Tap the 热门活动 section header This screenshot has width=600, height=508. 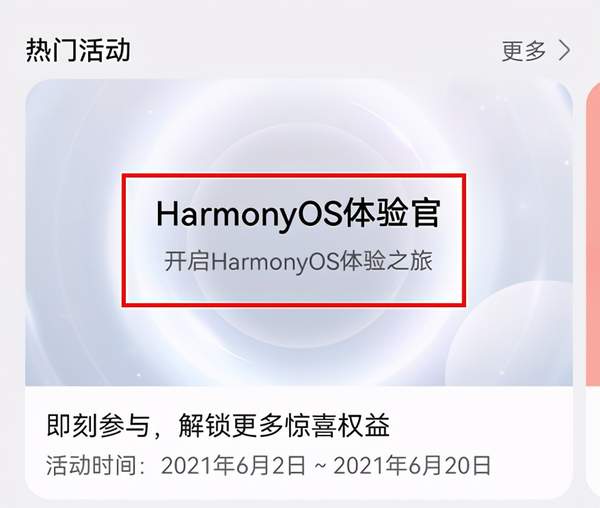click(78, 50)
